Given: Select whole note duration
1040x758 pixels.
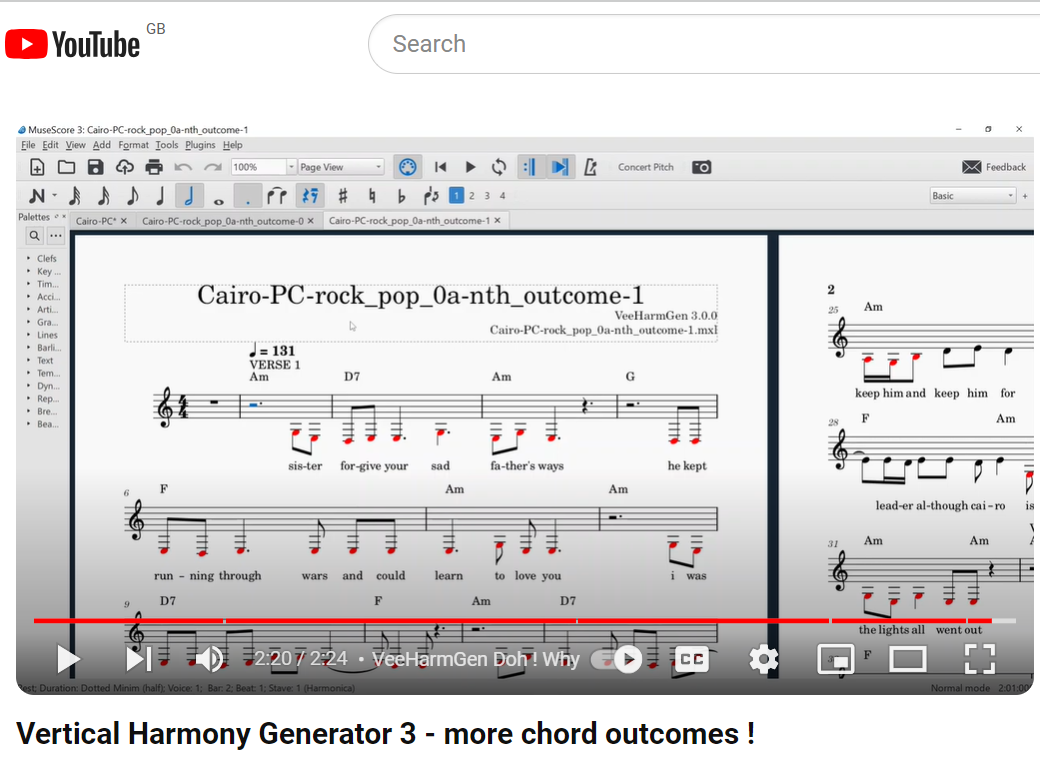Looking at the screenshot, I should tap(218, 200).
